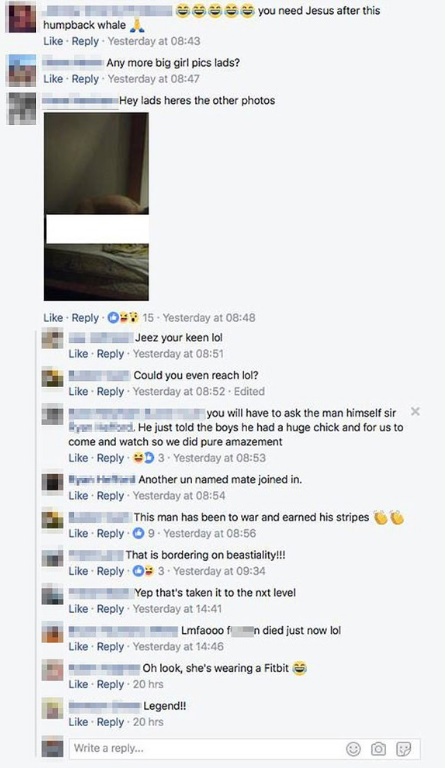Click in the 'Write a reply...' field
Image resolution: width=446 pixels, height=772 pixels.
(206, 748)
